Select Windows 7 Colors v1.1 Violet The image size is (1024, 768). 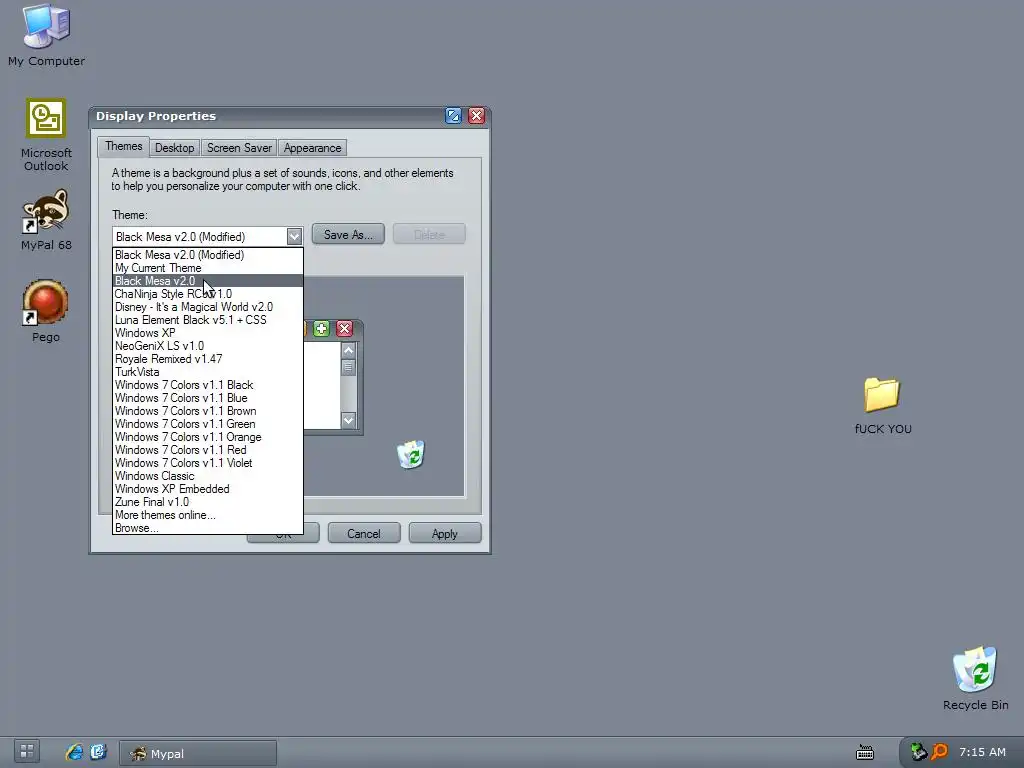tap(208, 463)
